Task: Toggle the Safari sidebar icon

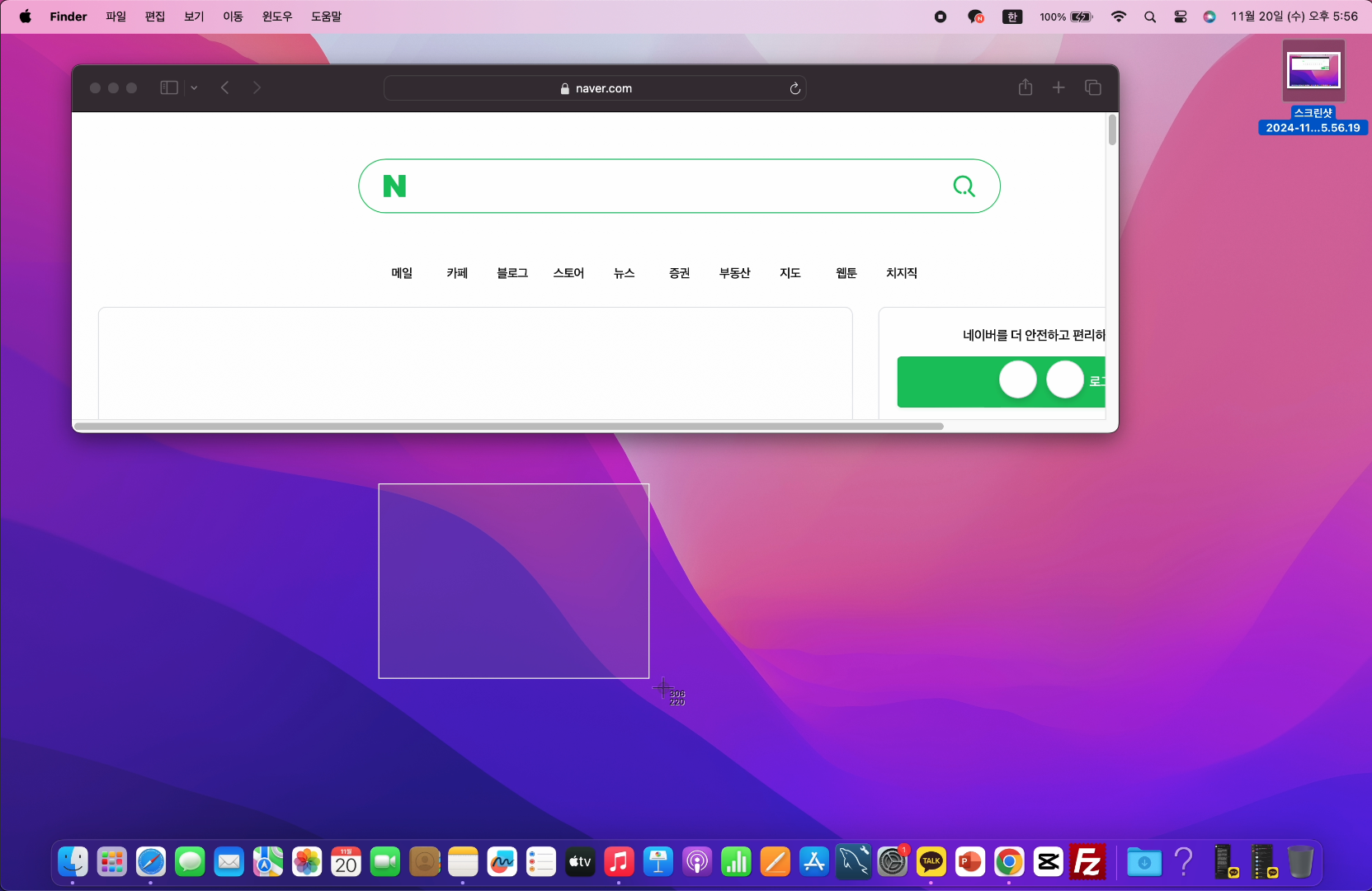Action: pyautogui.click(x=169, y=87)
